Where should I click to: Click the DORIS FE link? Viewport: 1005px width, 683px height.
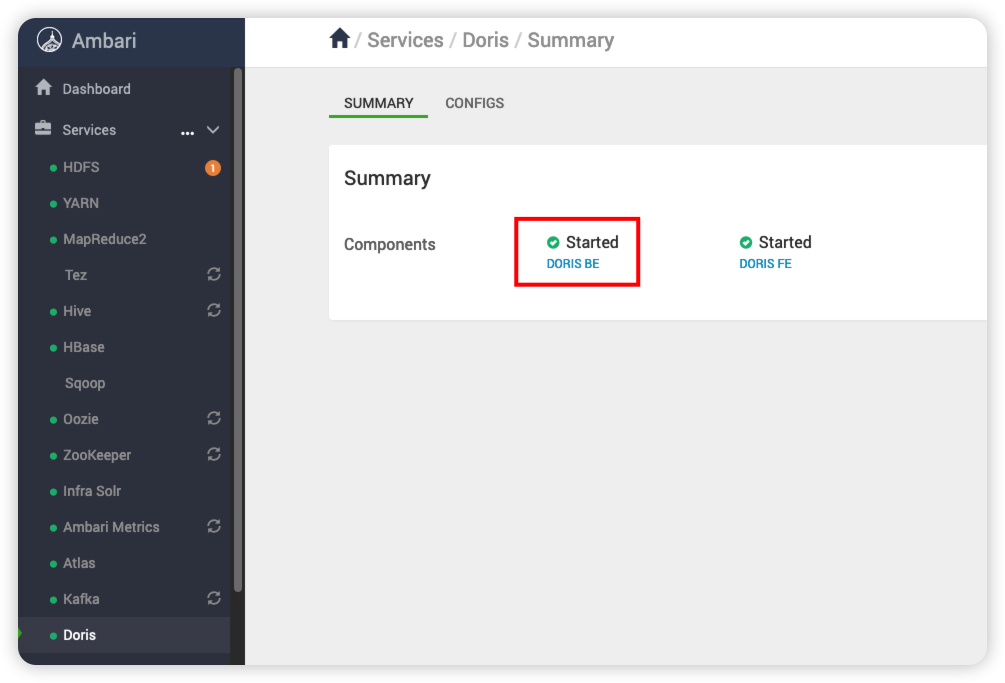click(x=765, y=263)
